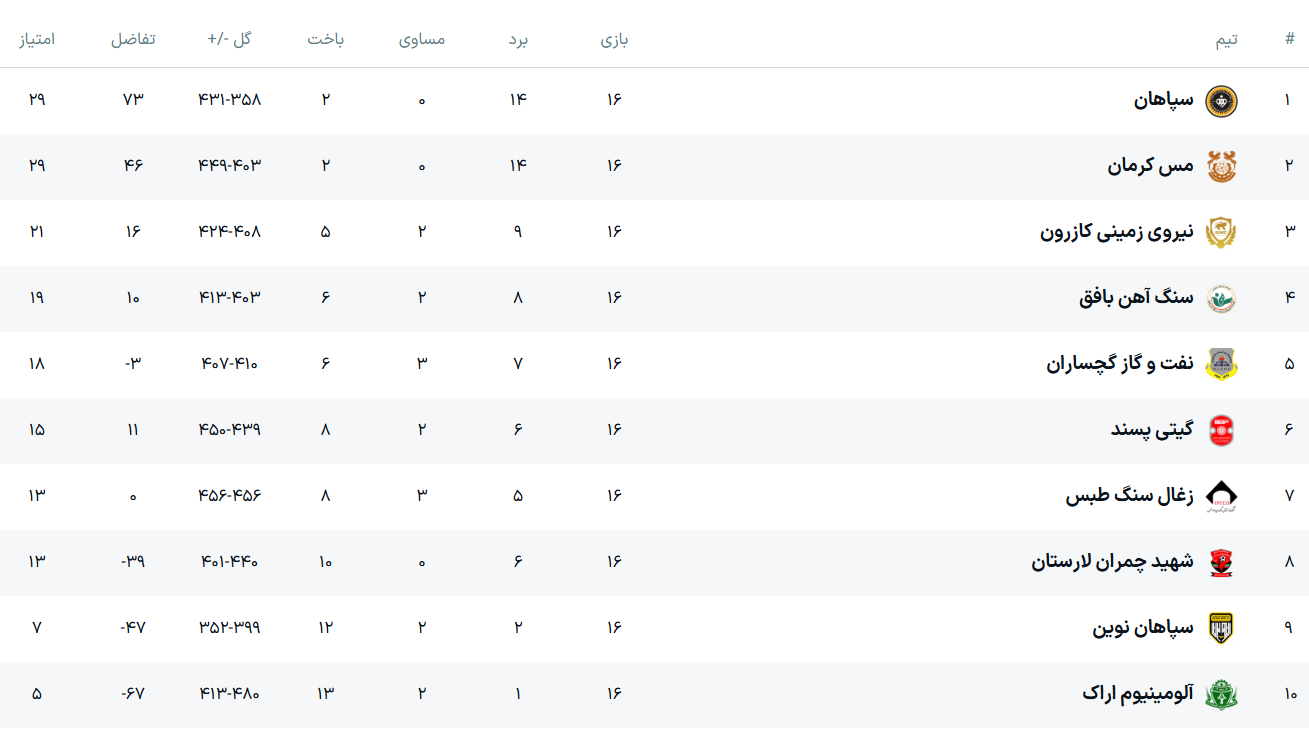The height and width of the screenshot is (734, 1309).
Task: Click the گیتی پسند team logo
Action: pyautogui.click(x=1221, y=430)
